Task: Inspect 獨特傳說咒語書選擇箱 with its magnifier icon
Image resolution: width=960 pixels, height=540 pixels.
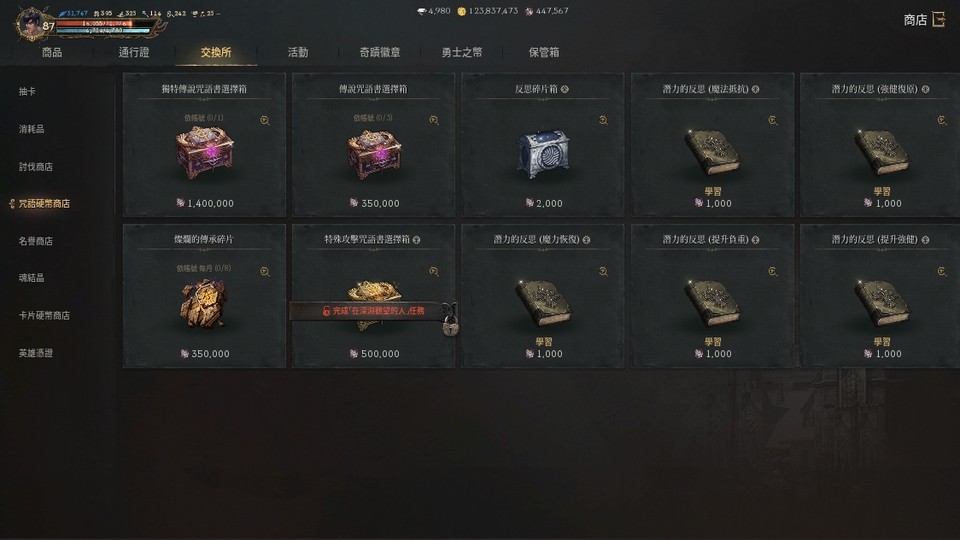Action: (265, 121)
